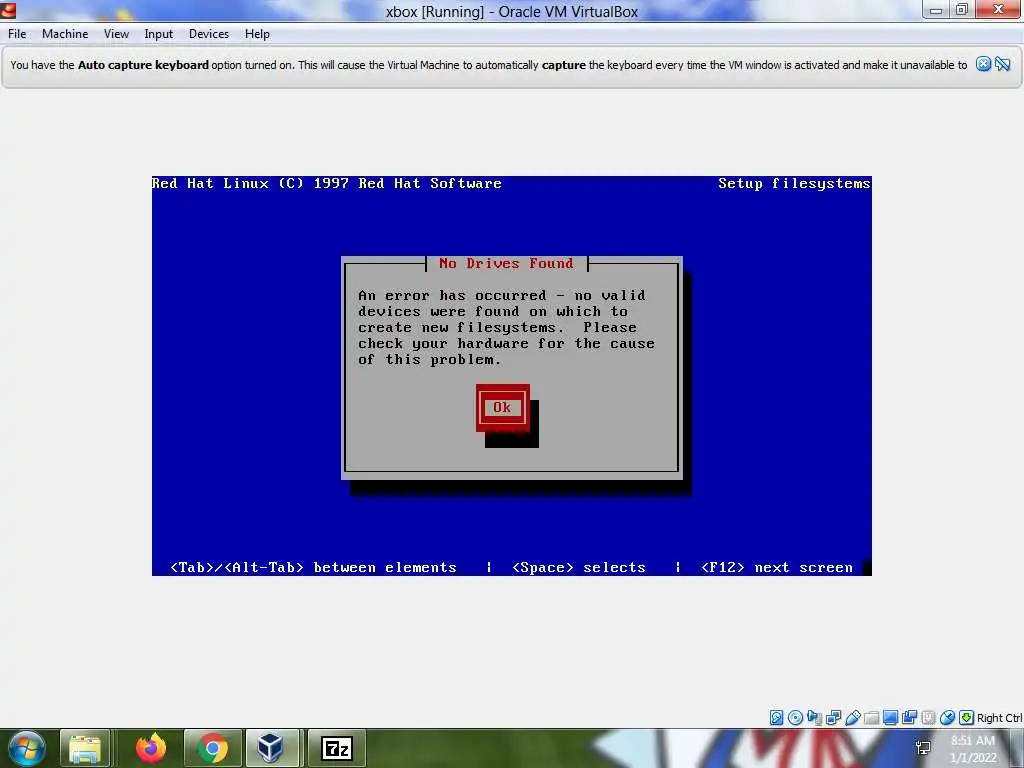
Task: Click the mouse integration status icon
Action: click(947, 718)
